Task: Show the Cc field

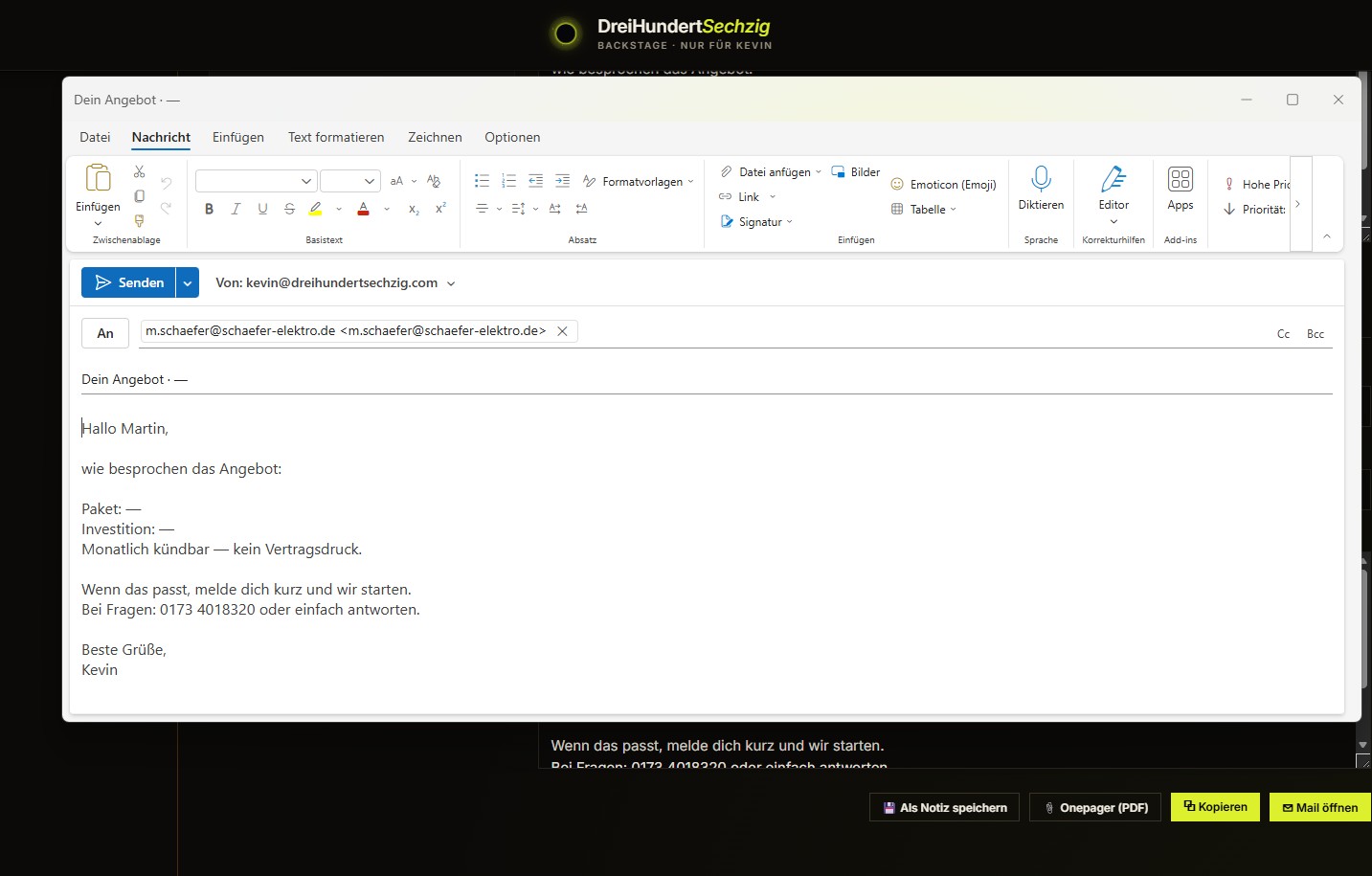Action: [x=1283, y=334]
